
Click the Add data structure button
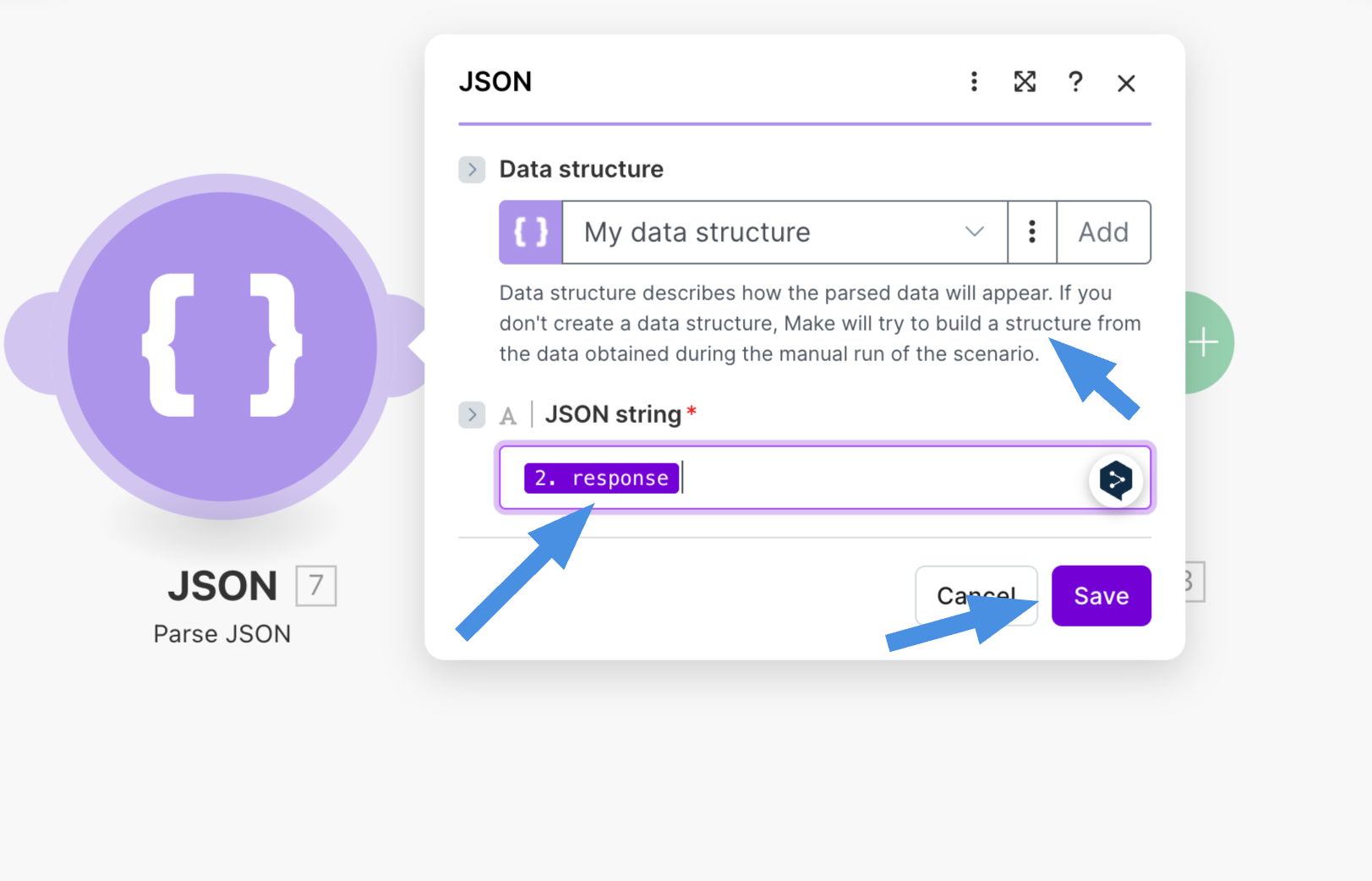(1103, 233)
